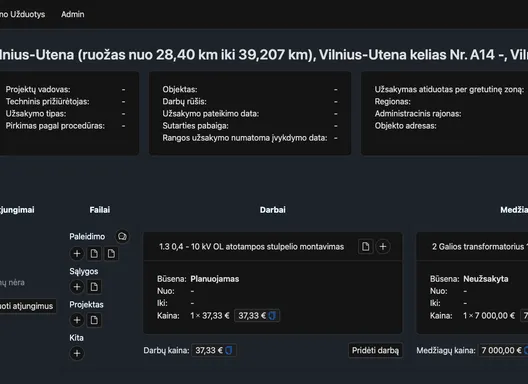Click the Regionas label
Image resolution: width=528 pixels, height=384 pixels.
pyautogui.click(x=392, y=102)
